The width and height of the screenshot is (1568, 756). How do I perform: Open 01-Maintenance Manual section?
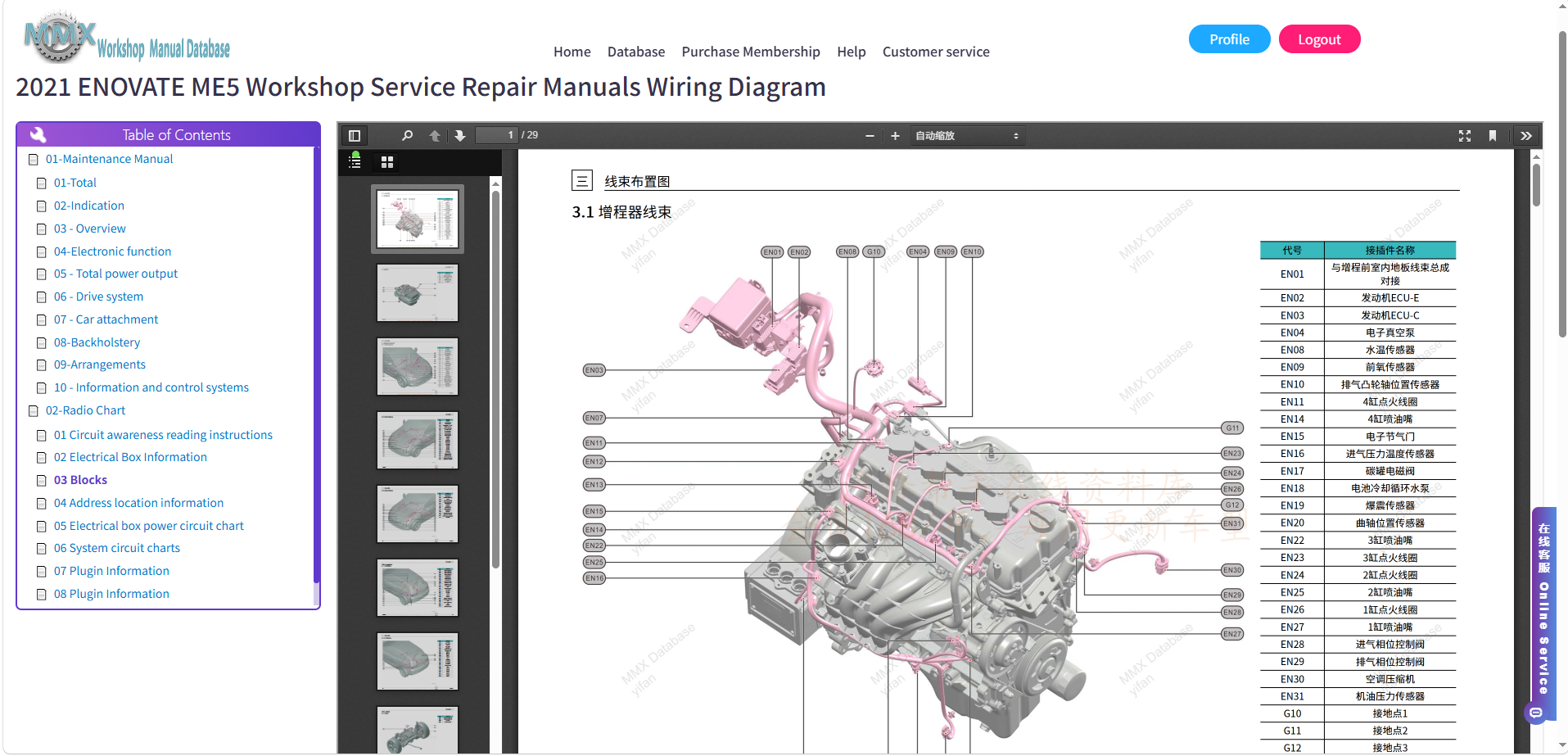click(x=109, y=159)
